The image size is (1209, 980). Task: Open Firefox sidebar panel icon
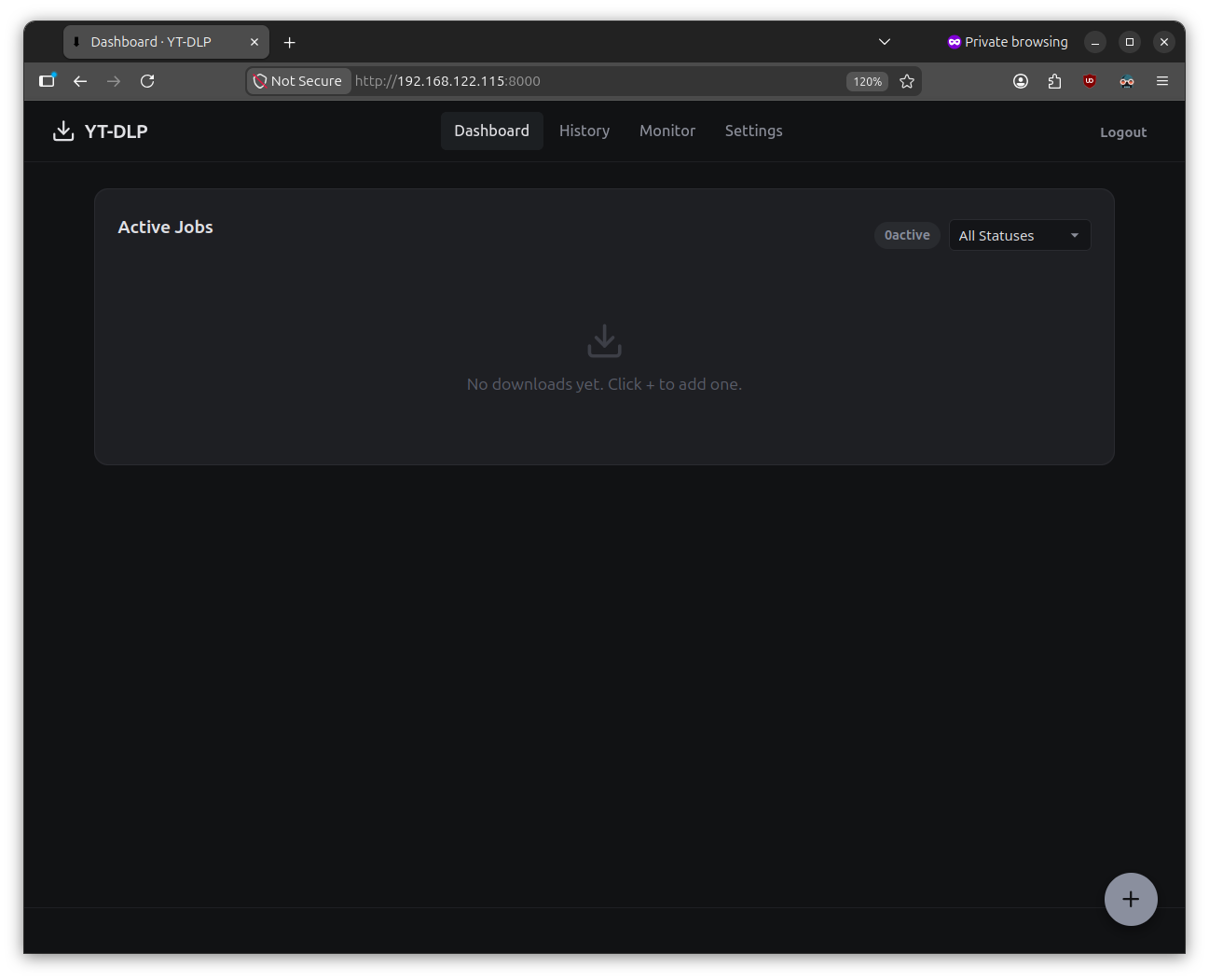click(x=47, y=81)
